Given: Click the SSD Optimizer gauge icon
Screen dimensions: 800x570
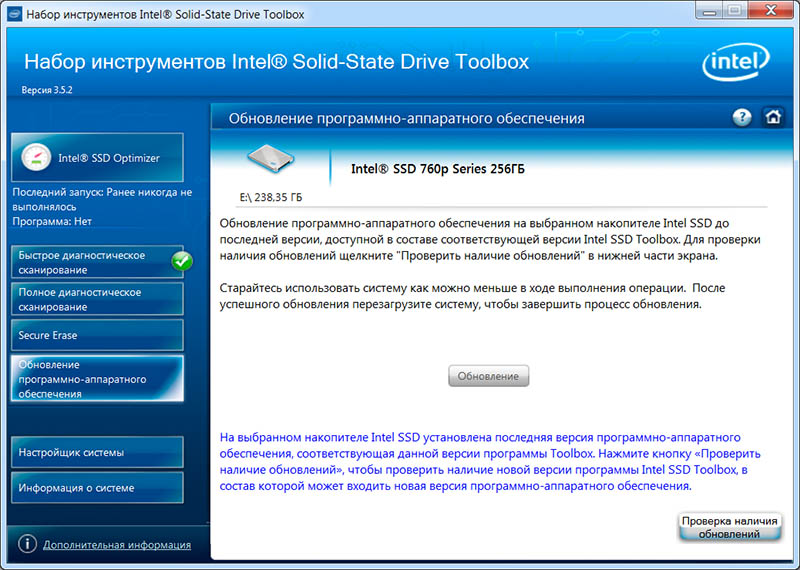Looking at the screenshot, I should (x=36, y=157).
